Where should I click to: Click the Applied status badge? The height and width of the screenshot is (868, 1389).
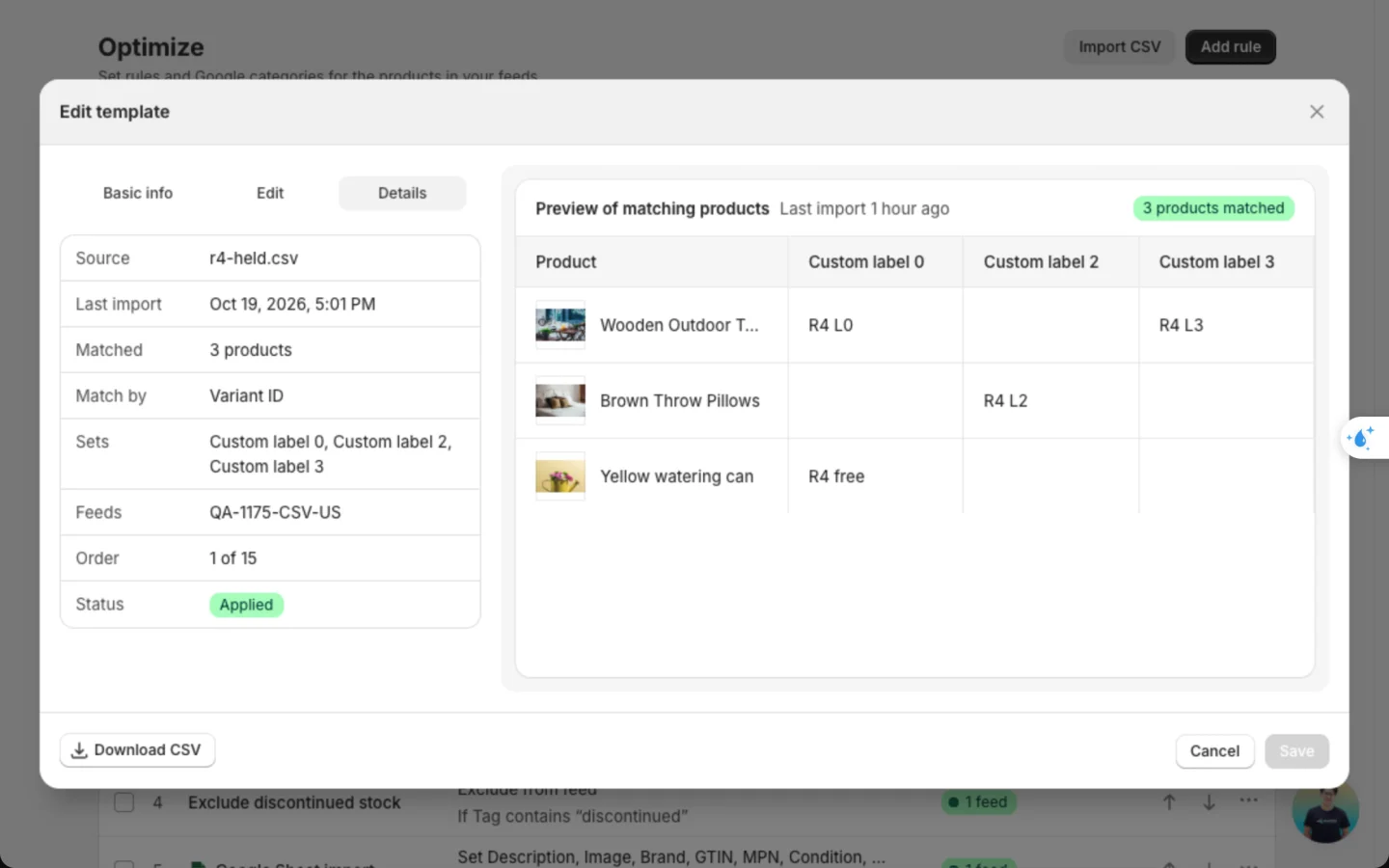pos(246,605)
